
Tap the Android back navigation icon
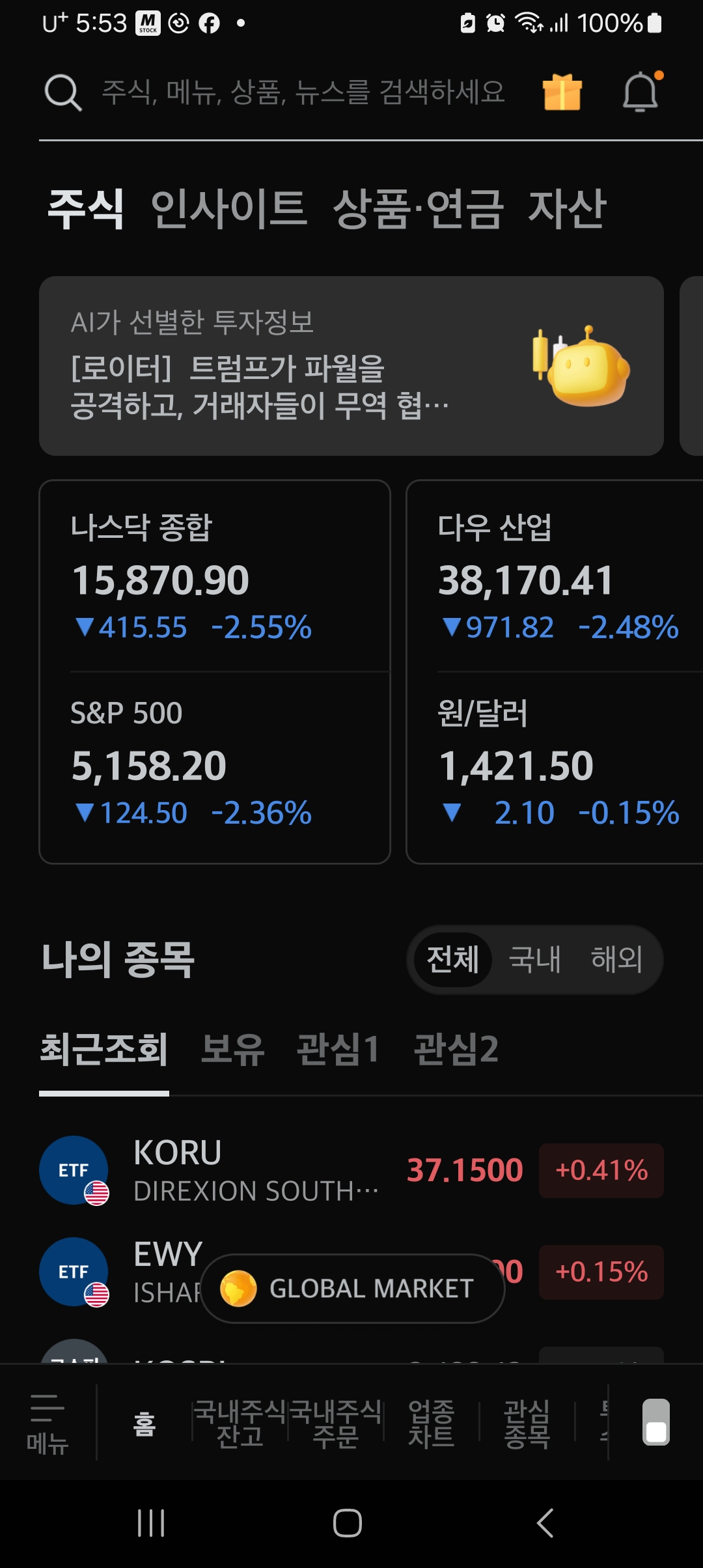pos(545,1523)
